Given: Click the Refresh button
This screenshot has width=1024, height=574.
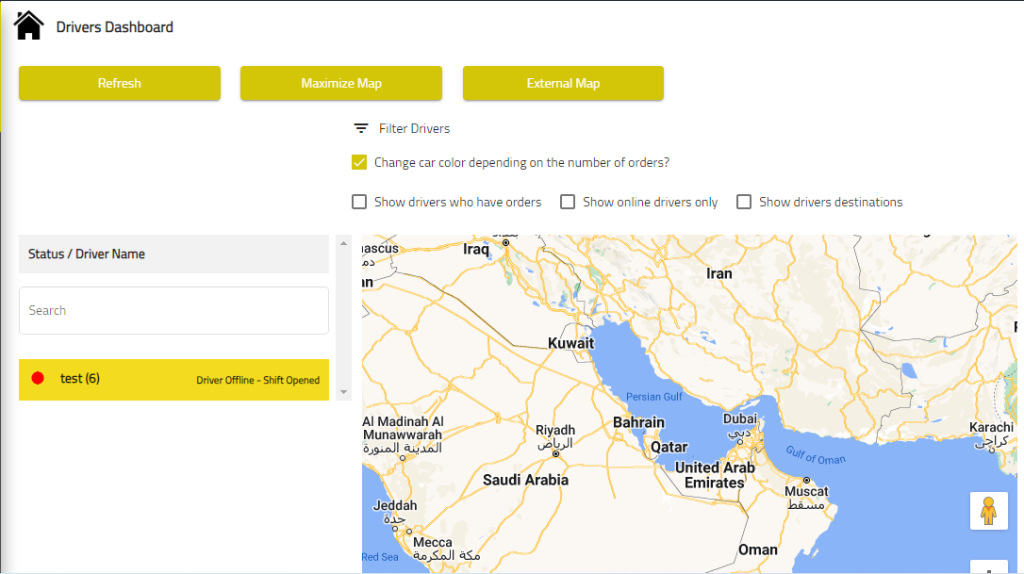Looking at the screenshot, I should point(120,83).
